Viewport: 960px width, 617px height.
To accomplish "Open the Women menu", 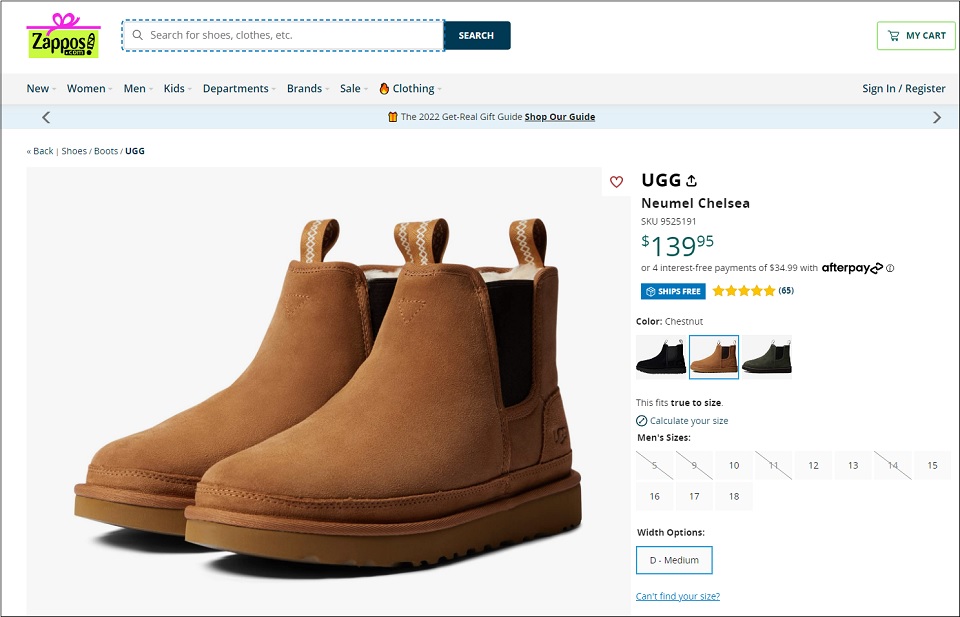I will (x=89, y=88).
